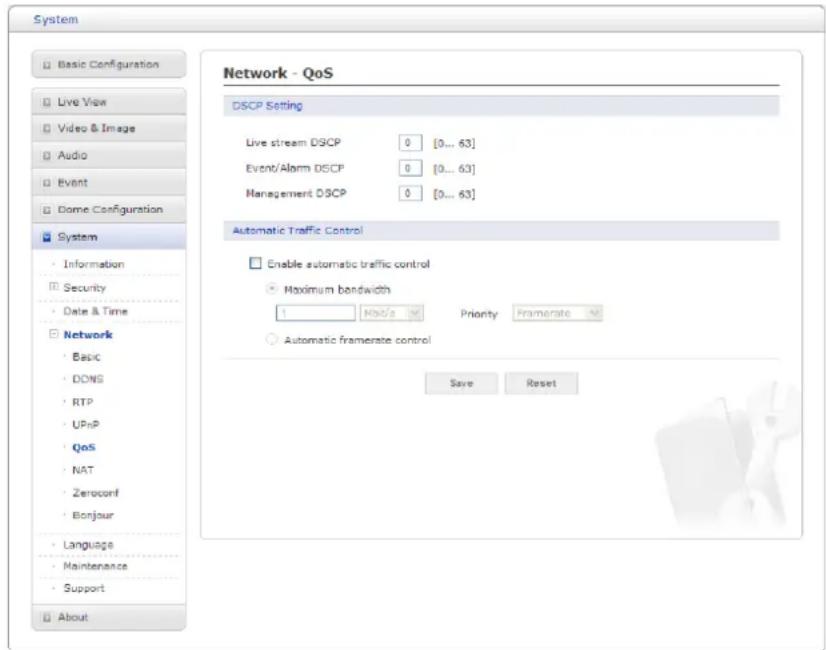Viewport: 826px width, 650px height.
Task: Open the Live View section
Action: pos(109,102)
